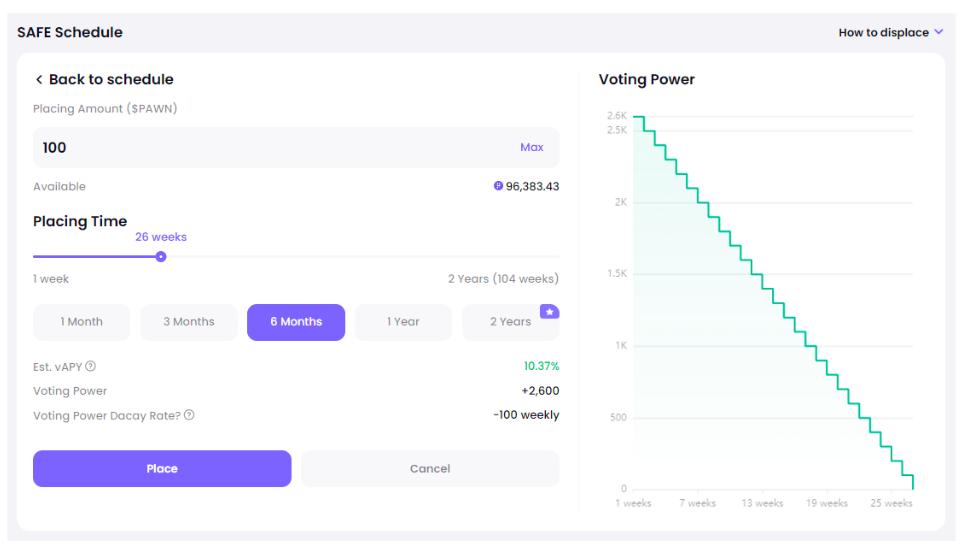Image resolution: width=964 pixels, height=545 pixels.
Task: Click the help icon beside Voting Power Decay Rate
Action: 189,415
